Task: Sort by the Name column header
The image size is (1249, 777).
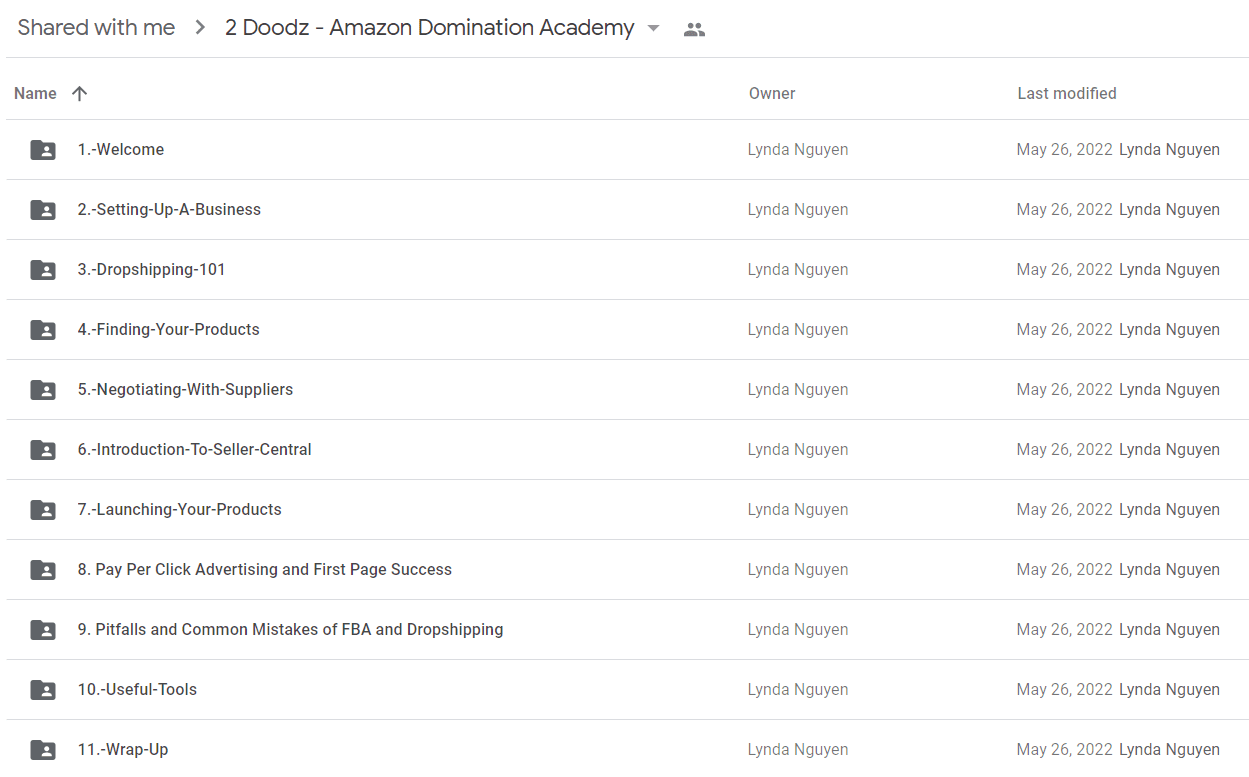Action: point(35,93)
